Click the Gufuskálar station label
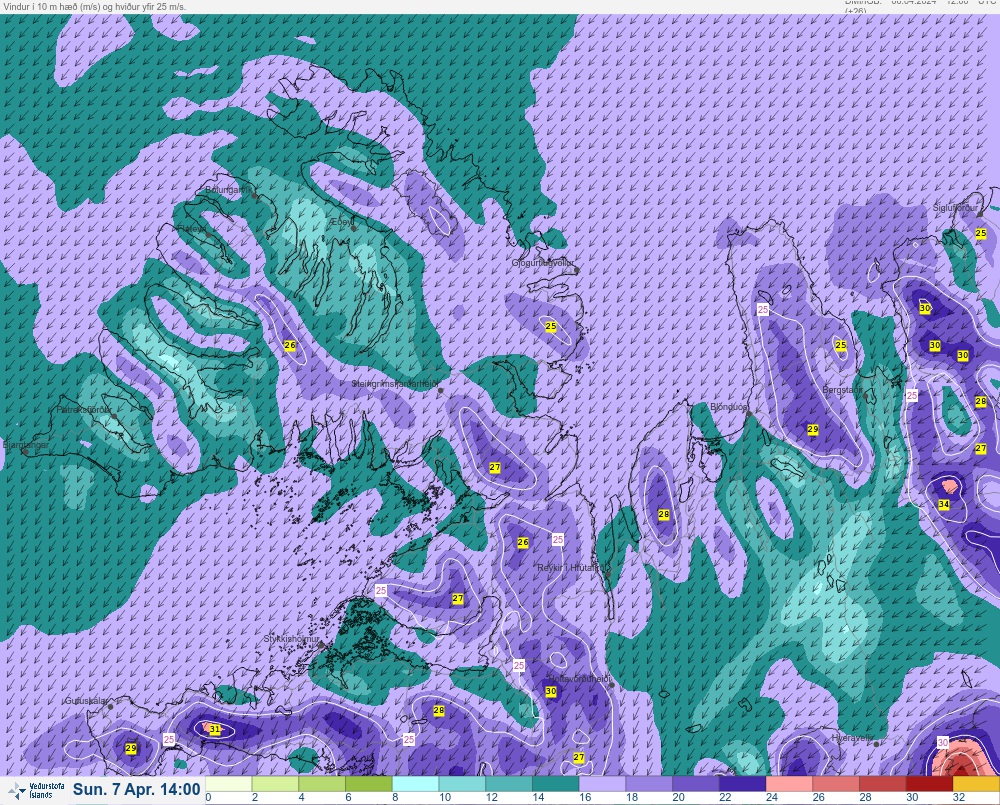Screen dimensions: 1000x805 86,700
